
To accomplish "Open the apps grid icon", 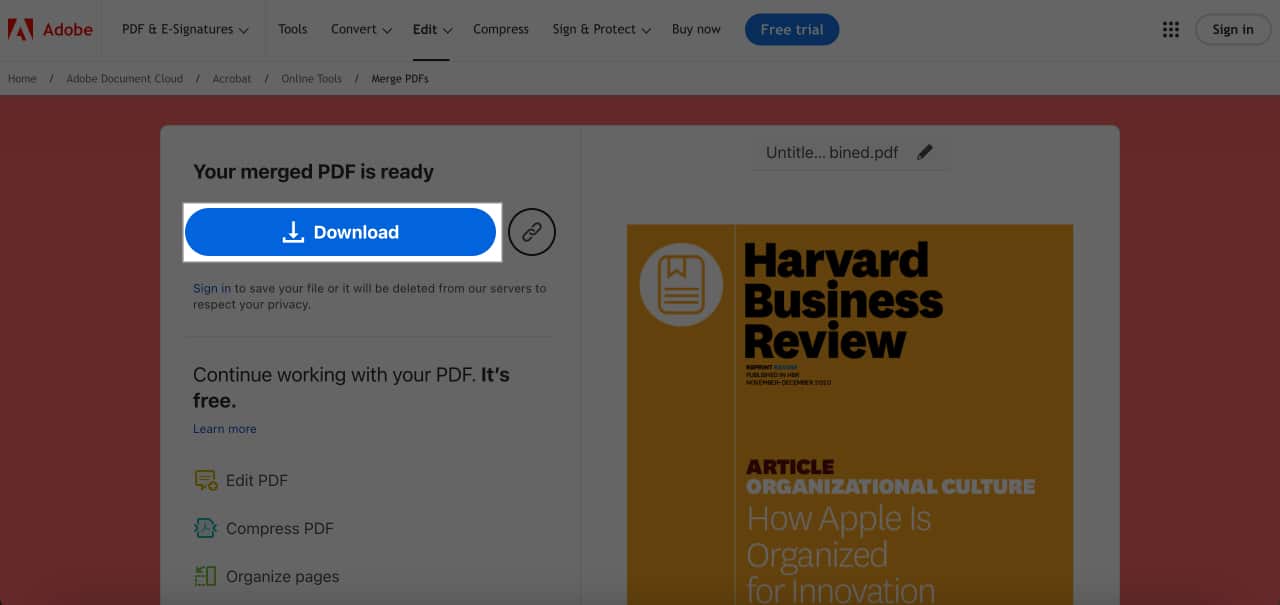I will (x=1171, y=30).
